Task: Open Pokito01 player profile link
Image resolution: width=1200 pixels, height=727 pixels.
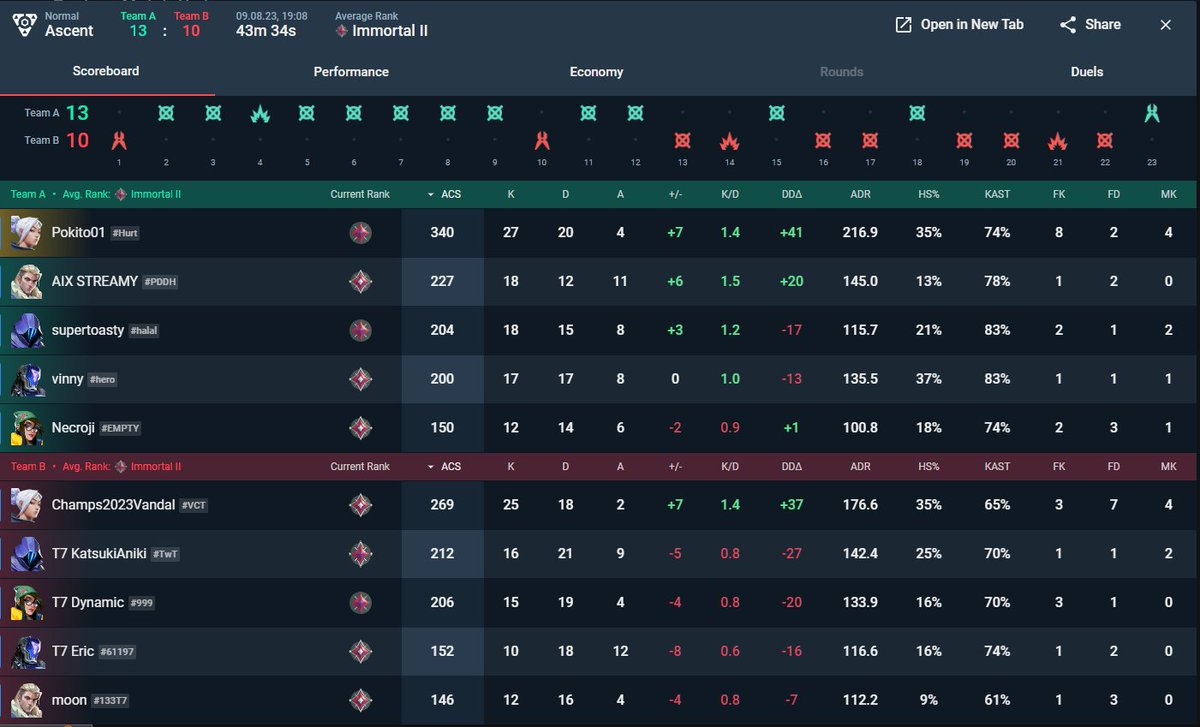Action: point(78,232)
